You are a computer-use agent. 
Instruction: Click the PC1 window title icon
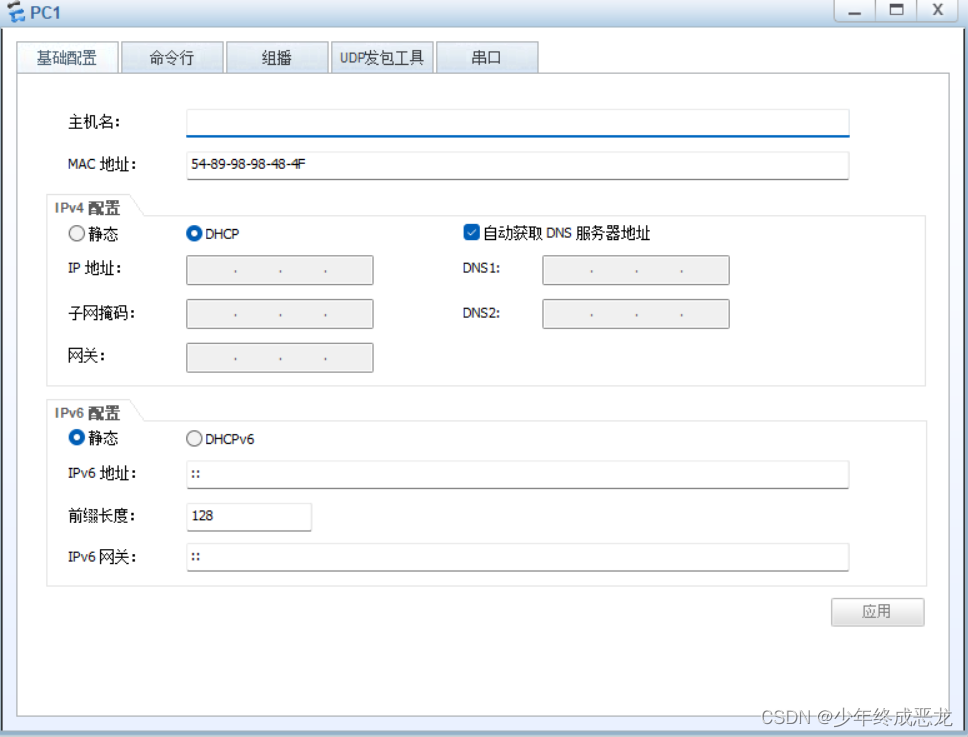coord(17,12)
